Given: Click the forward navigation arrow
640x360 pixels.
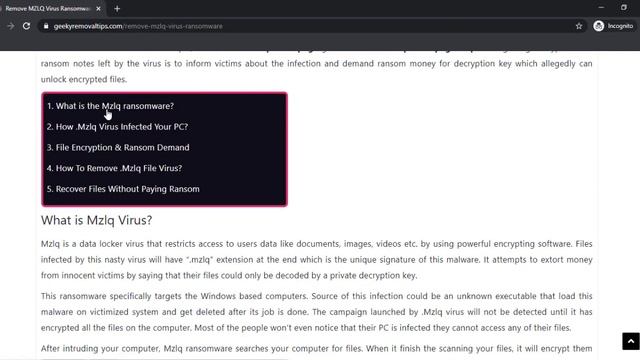Looking at the screenshot, I should 11,26.
